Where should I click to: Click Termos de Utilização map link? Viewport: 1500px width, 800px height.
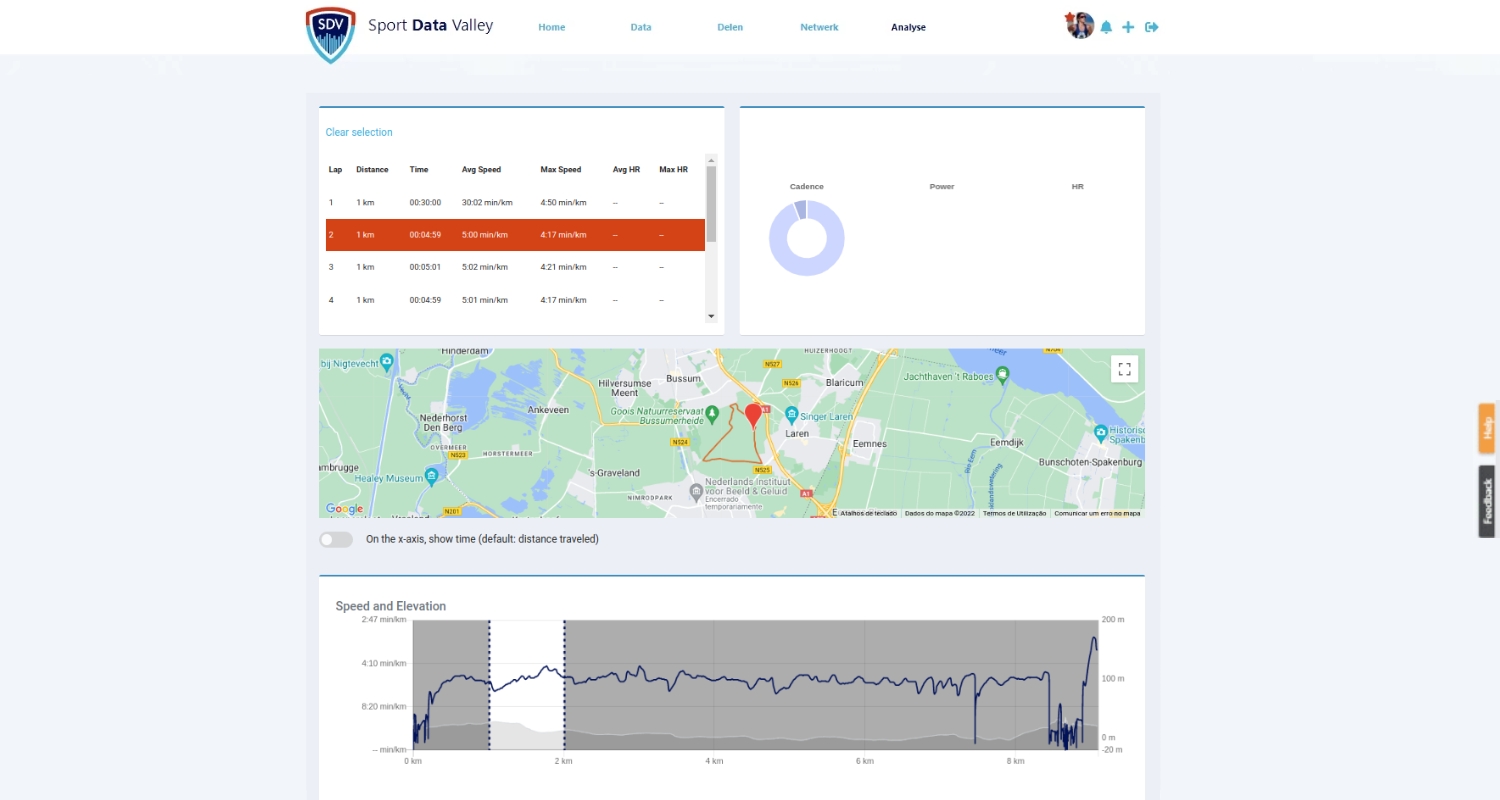pyautogui.click(x=1014, y=513)
